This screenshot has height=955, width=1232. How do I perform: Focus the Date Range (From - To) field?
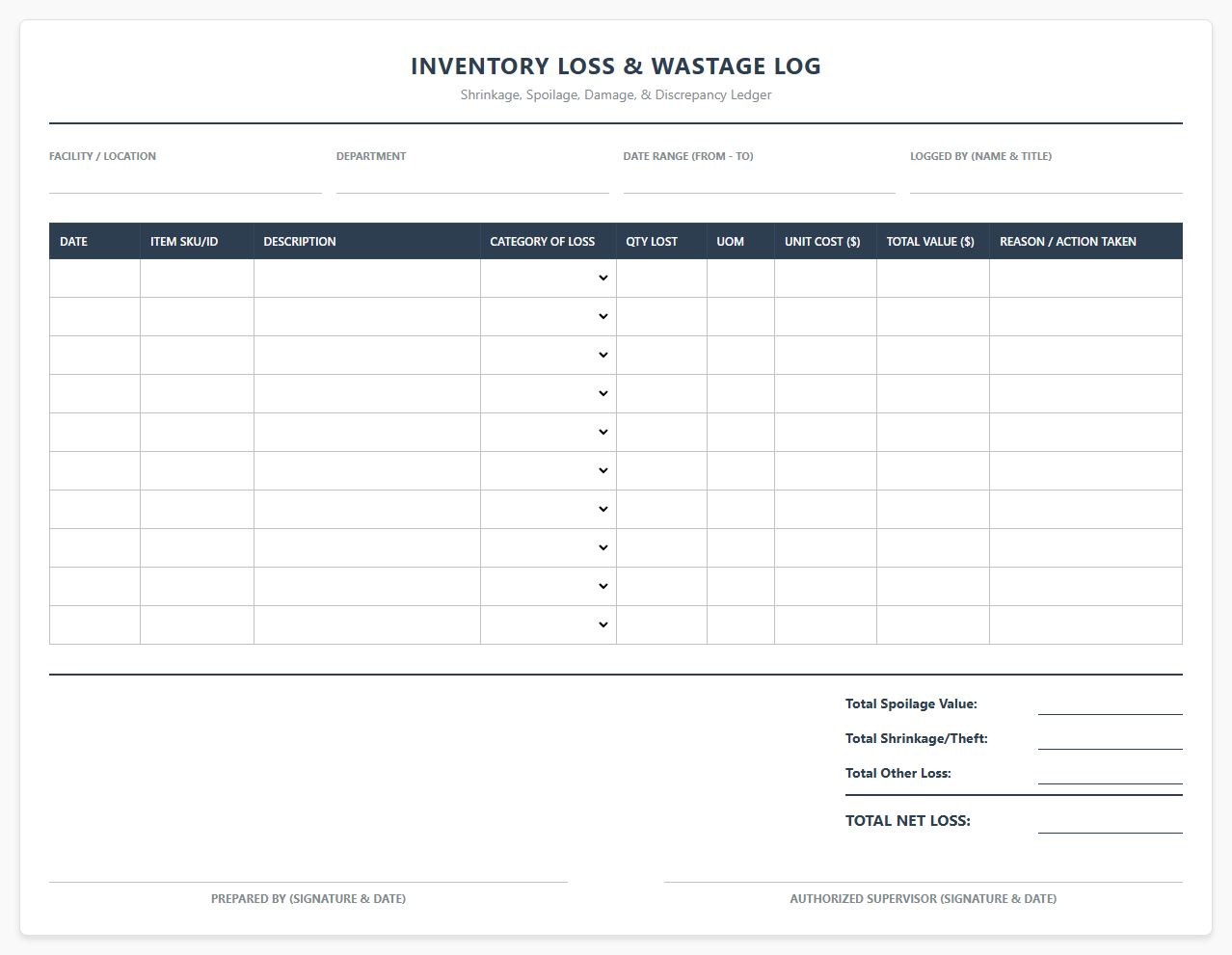(760, 179)
